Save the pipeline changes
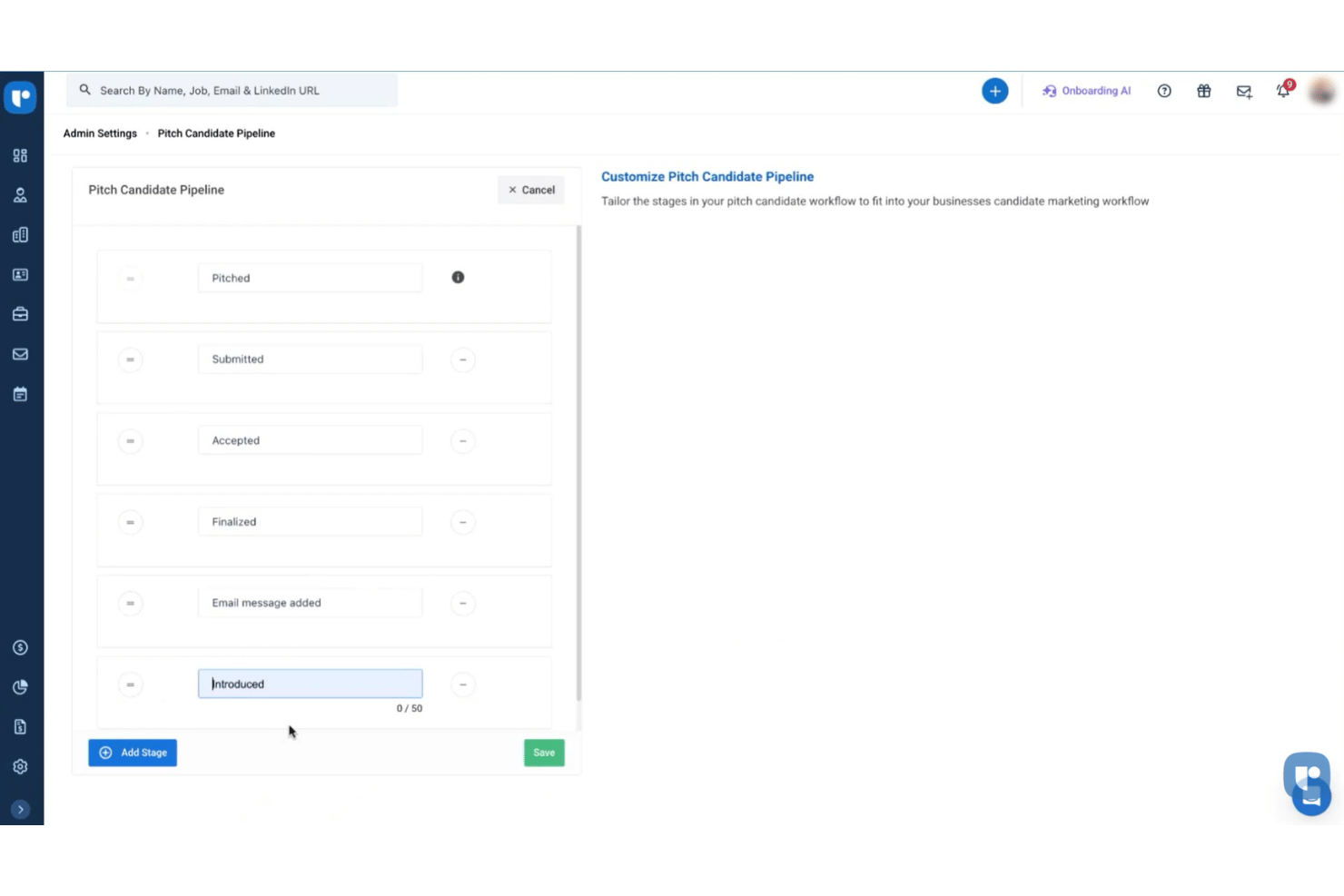Viewport: 1344px width, 896px height. coord(544,753)
